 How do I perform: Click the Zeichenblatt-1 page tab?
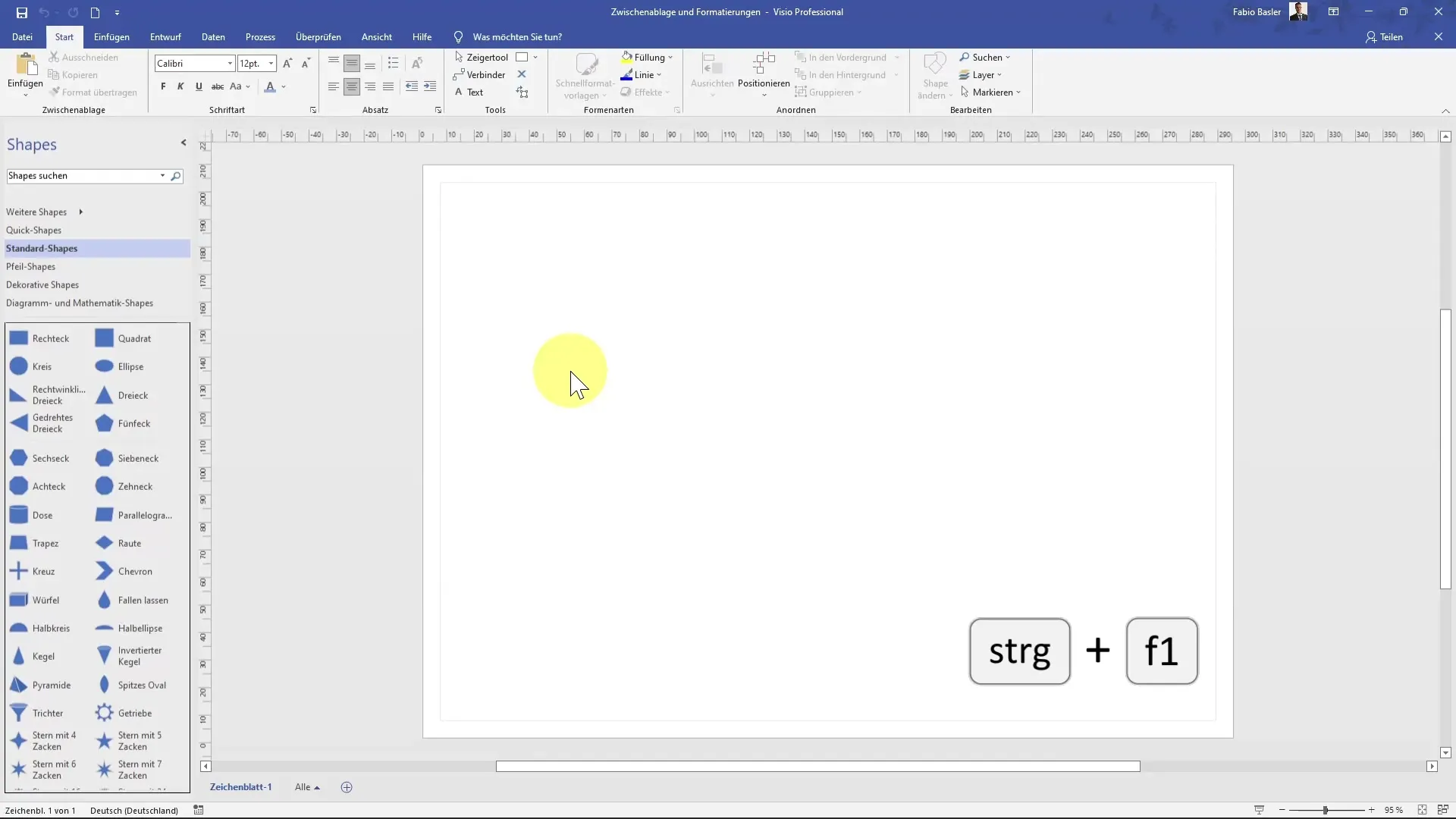pyautogui.click(x=240, y=787)
